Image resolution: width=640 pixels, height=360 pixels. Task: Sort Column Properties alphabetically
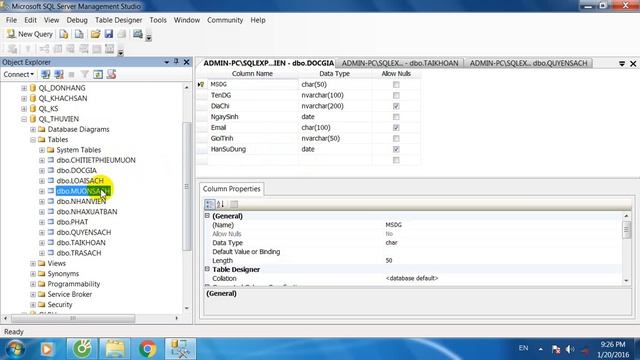[220, 204]
